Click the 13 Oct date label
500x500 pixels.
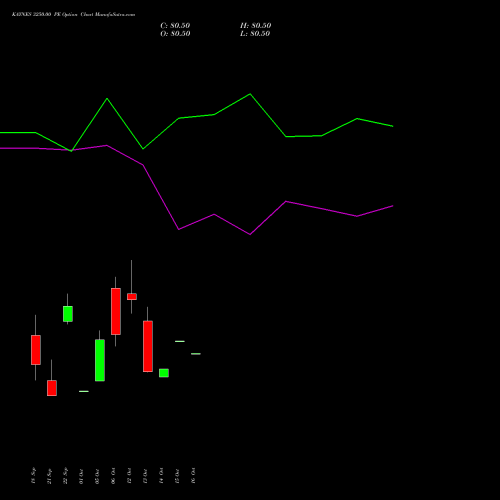pyautogui.click(x=145, y=476)
